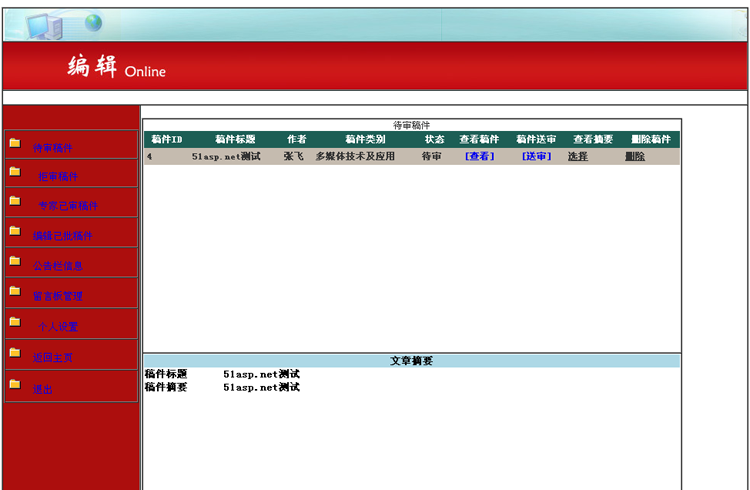
Task: Click the 稿件标题 column header
Action: 235,139
